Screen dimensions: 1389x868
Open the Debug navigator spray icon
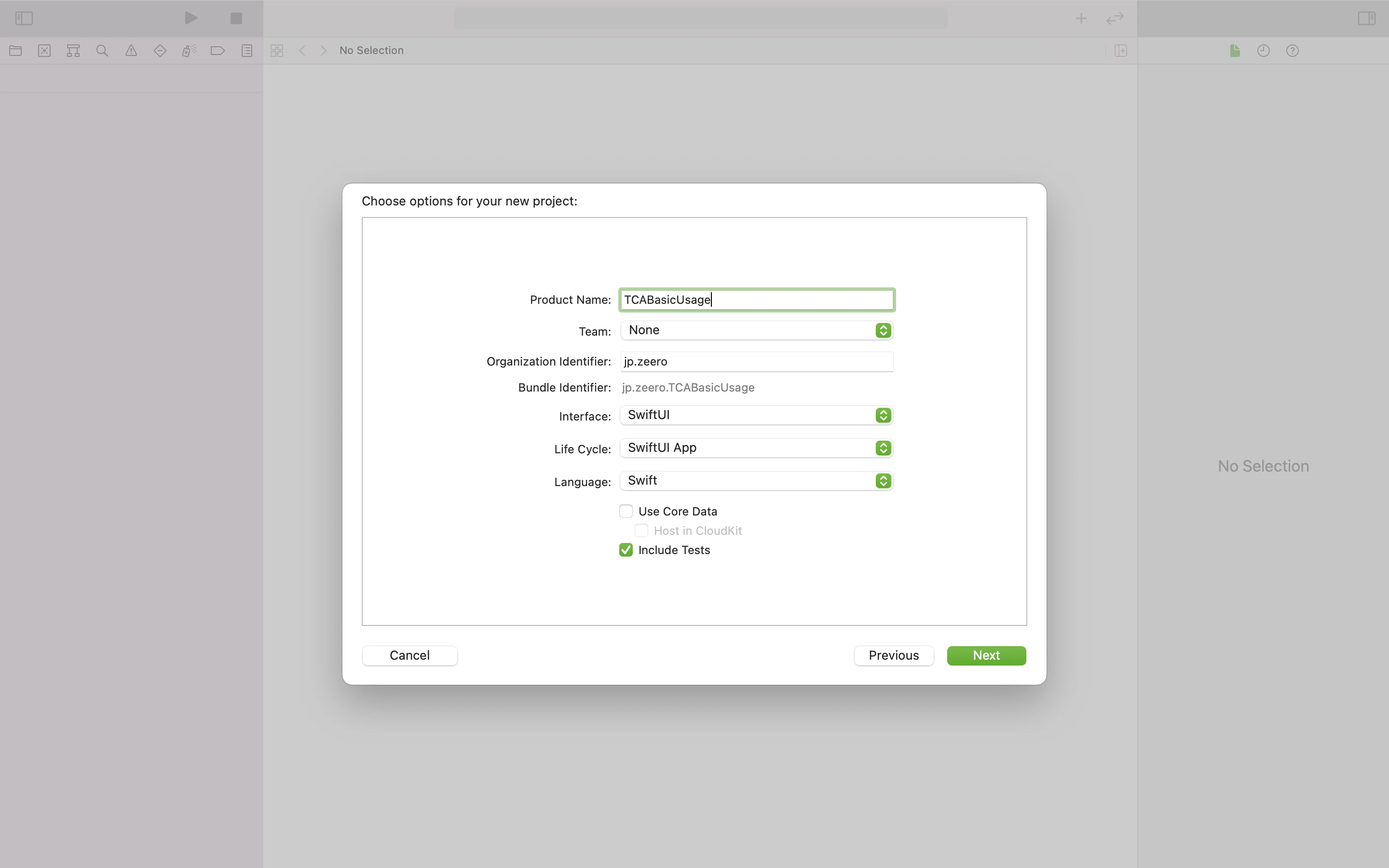click(x=189, y=51)
